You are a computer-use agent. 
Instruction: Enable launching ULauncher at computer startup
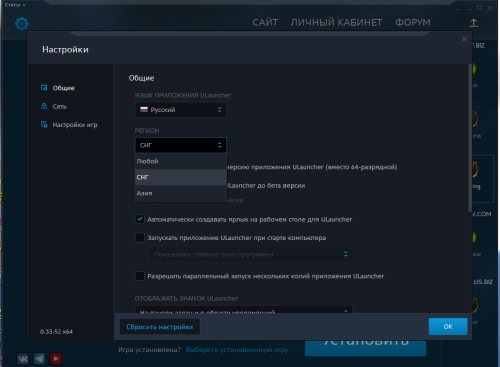pos(140,238)
